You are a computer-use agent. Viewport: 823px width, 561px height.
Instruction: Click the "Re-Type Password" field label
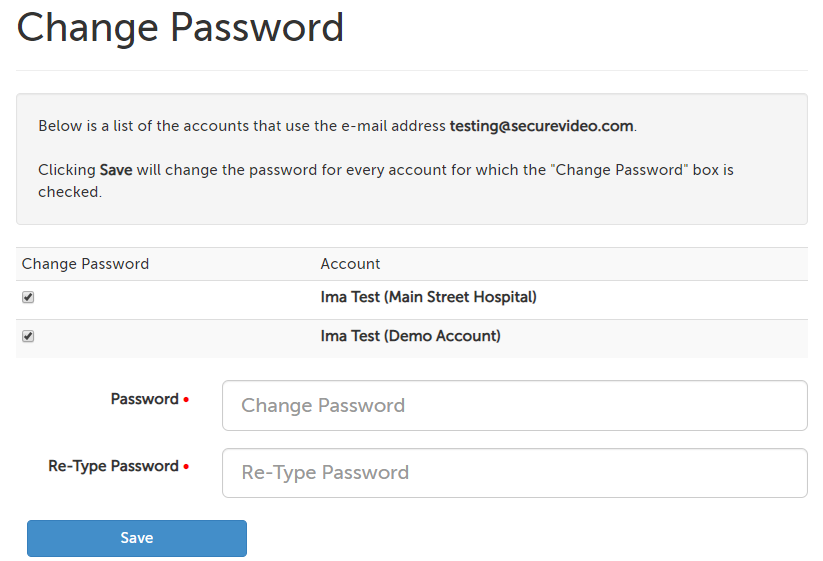coord(113,466)
